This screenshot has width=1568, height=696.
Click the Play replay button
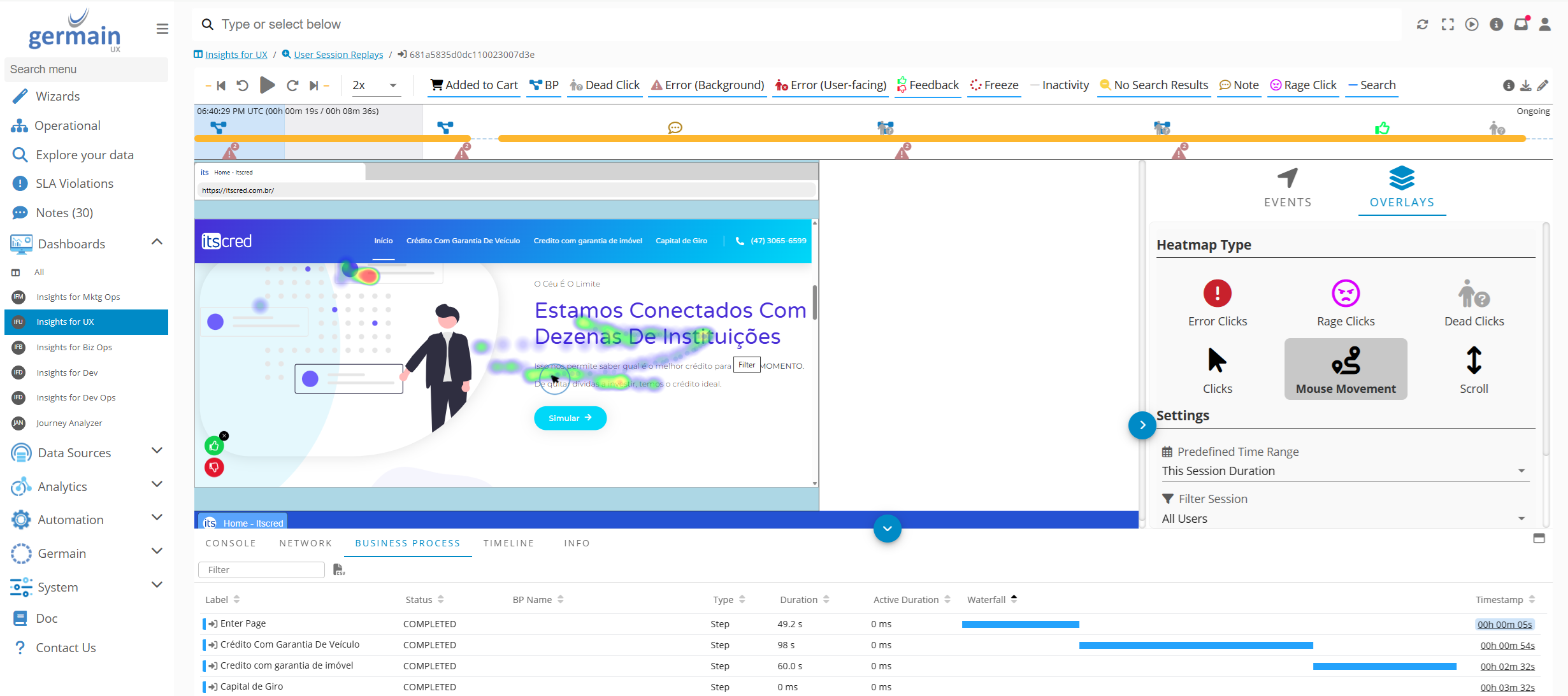point(268,85)
